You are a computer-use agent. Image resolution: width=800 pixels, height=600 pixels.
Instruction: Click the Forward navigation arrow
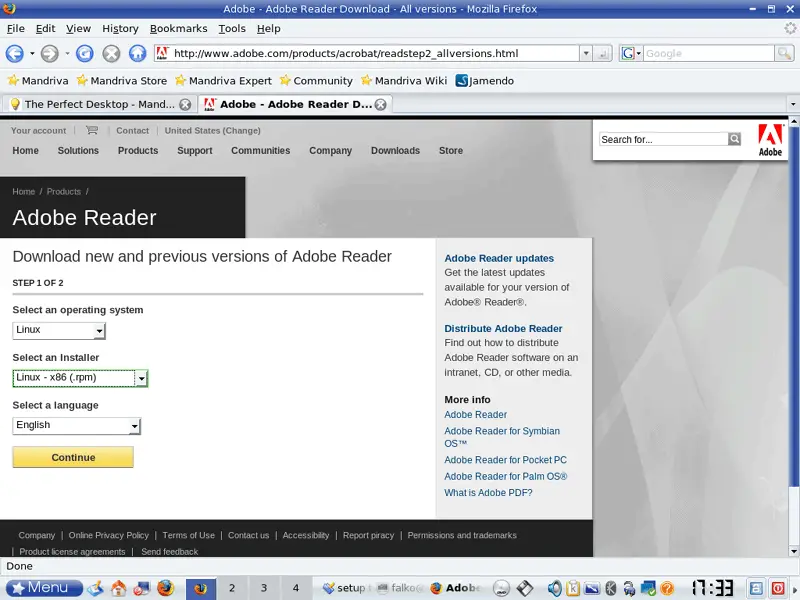point(49,53)
